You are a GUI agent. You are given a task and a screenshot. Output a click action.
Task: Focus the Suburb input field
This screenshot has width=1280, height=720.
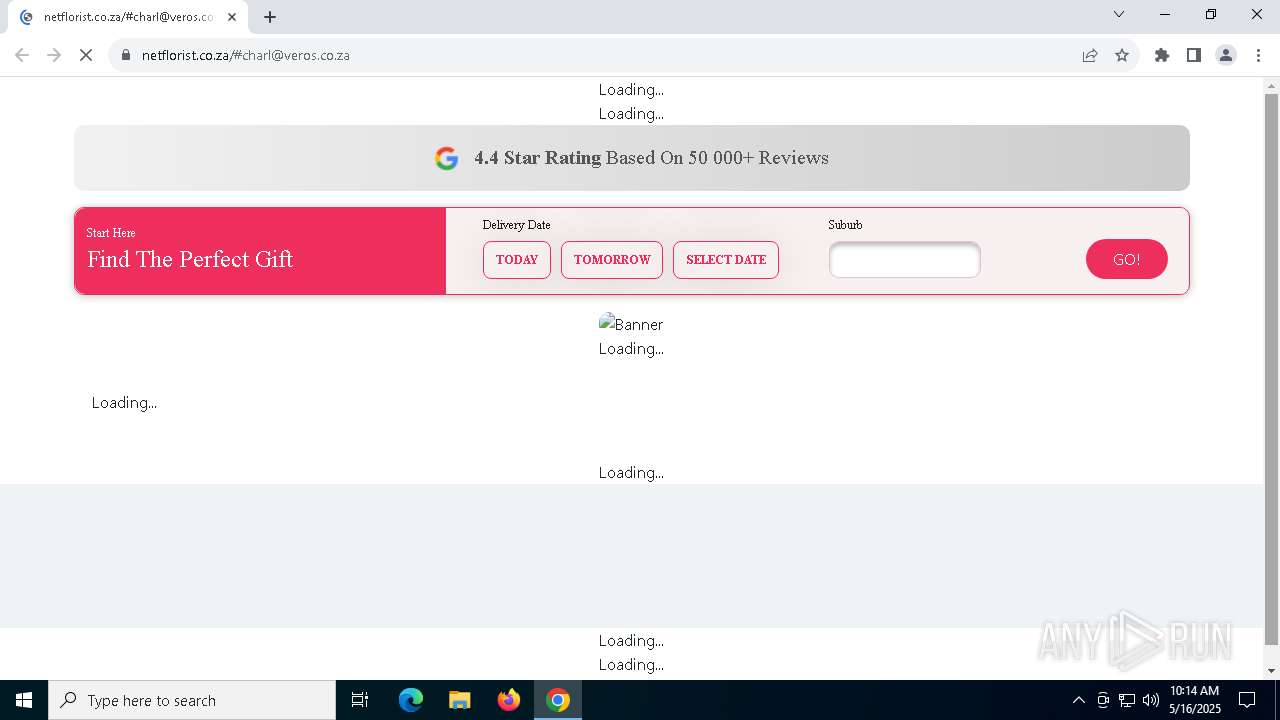coord(904,260)
